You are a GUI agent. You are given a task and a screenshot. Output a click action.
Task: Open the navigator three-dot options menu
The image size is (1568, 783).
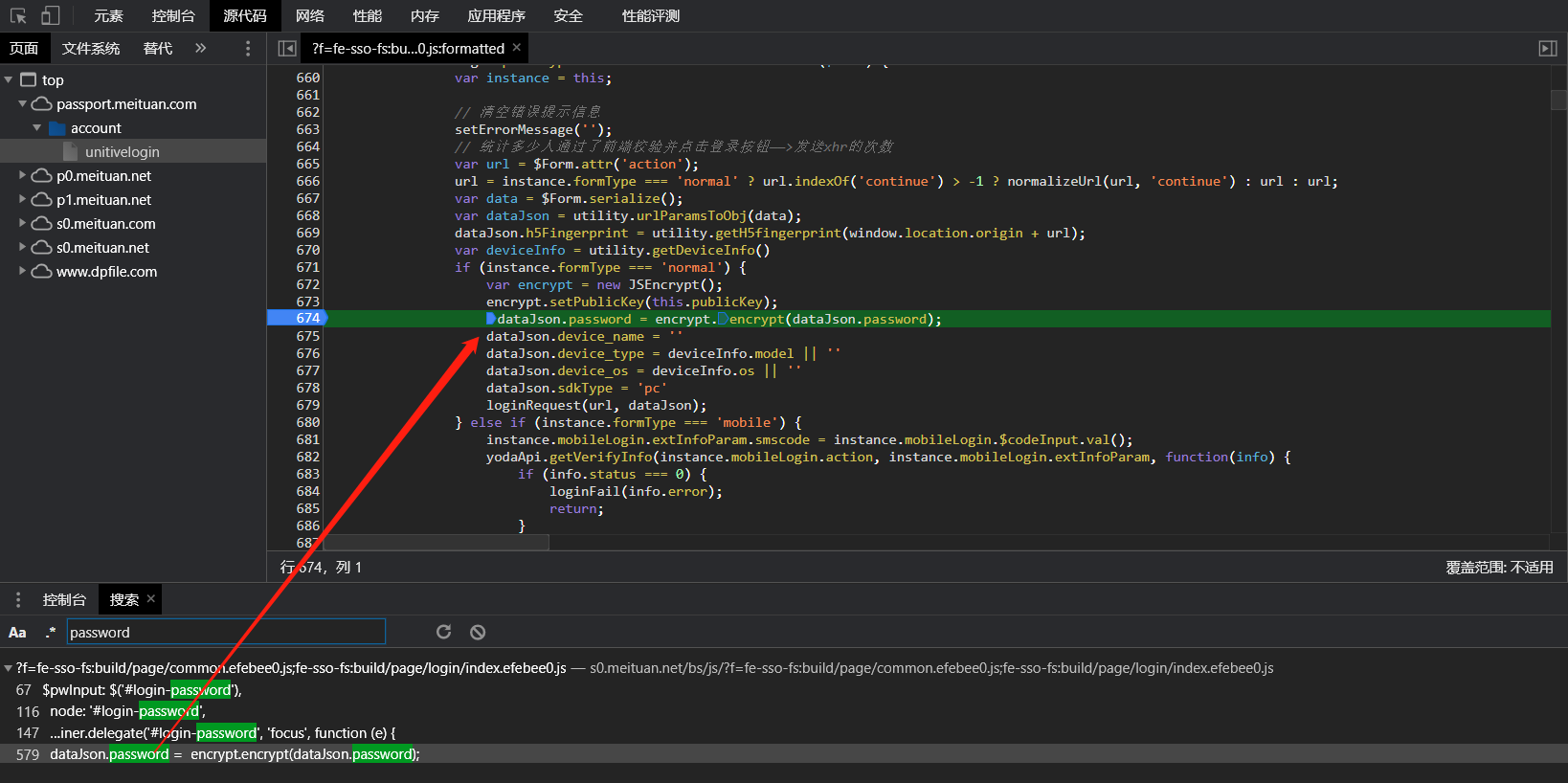coord(248,48)
